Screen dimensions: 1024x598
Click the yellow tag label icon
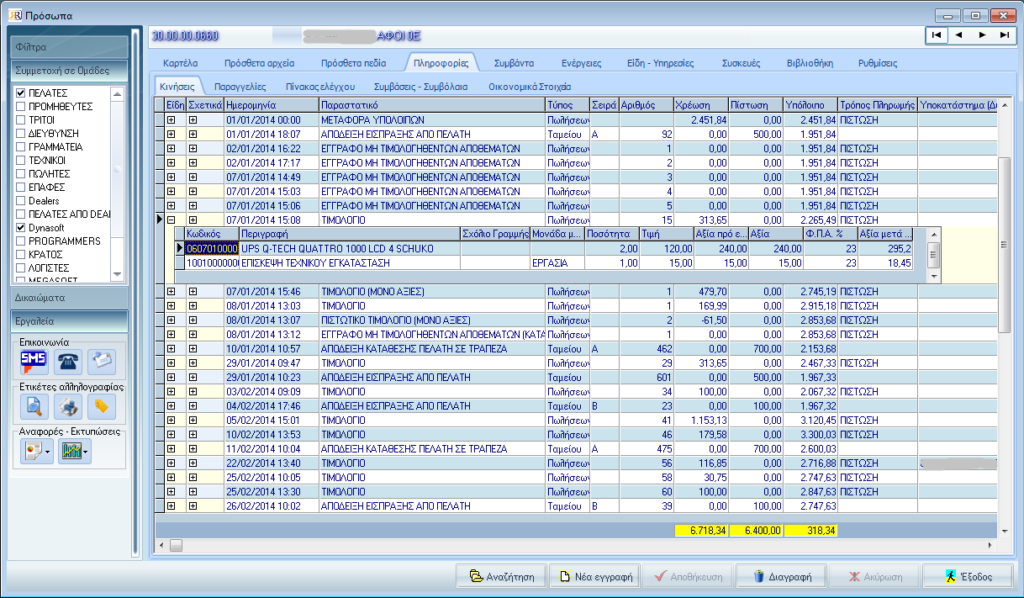coord(102,407)
